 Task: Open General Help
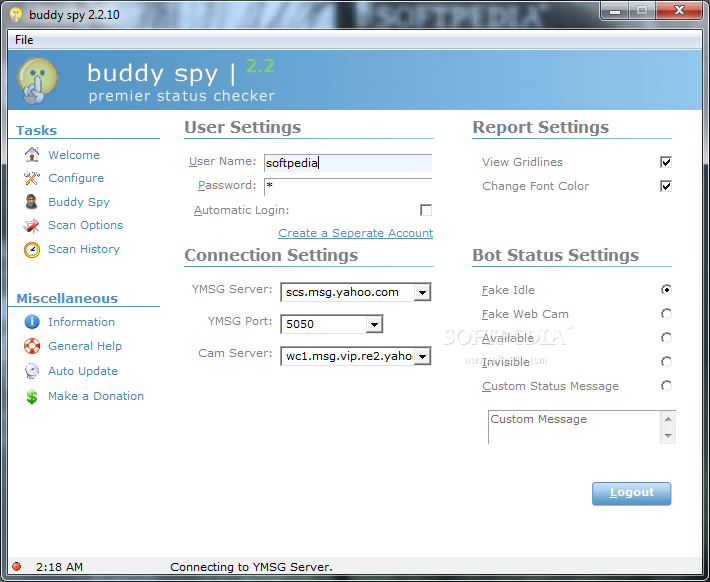pyautogui.click(x=85, y=346)
